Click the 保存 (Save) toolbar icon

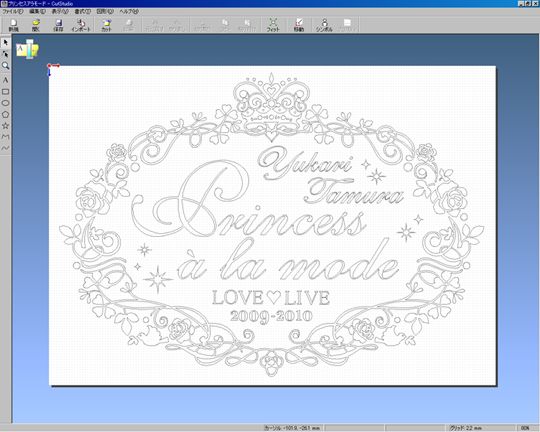click(x=59, y=25)
